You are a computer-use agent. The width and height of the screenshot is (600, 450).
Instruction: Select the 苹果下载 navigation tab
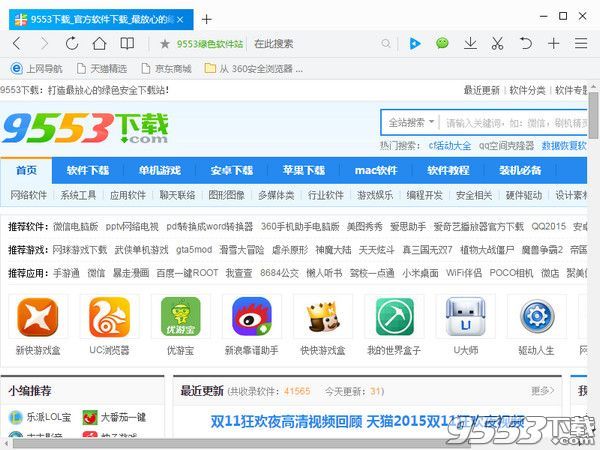(x=304, y=170)
